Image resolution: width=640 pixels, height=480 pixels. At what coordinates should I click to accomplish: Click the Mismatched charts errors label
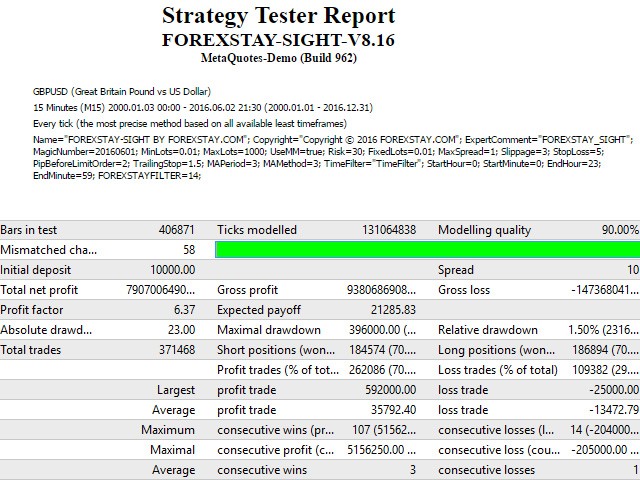pos(49,250)
